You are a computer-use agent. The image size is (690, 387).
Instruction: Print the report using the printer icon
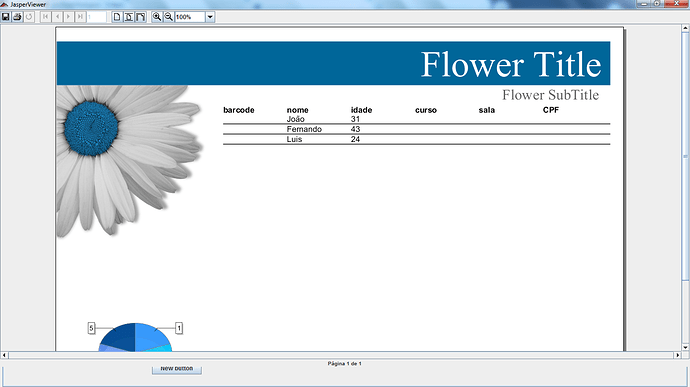click(x=17, y=17)
